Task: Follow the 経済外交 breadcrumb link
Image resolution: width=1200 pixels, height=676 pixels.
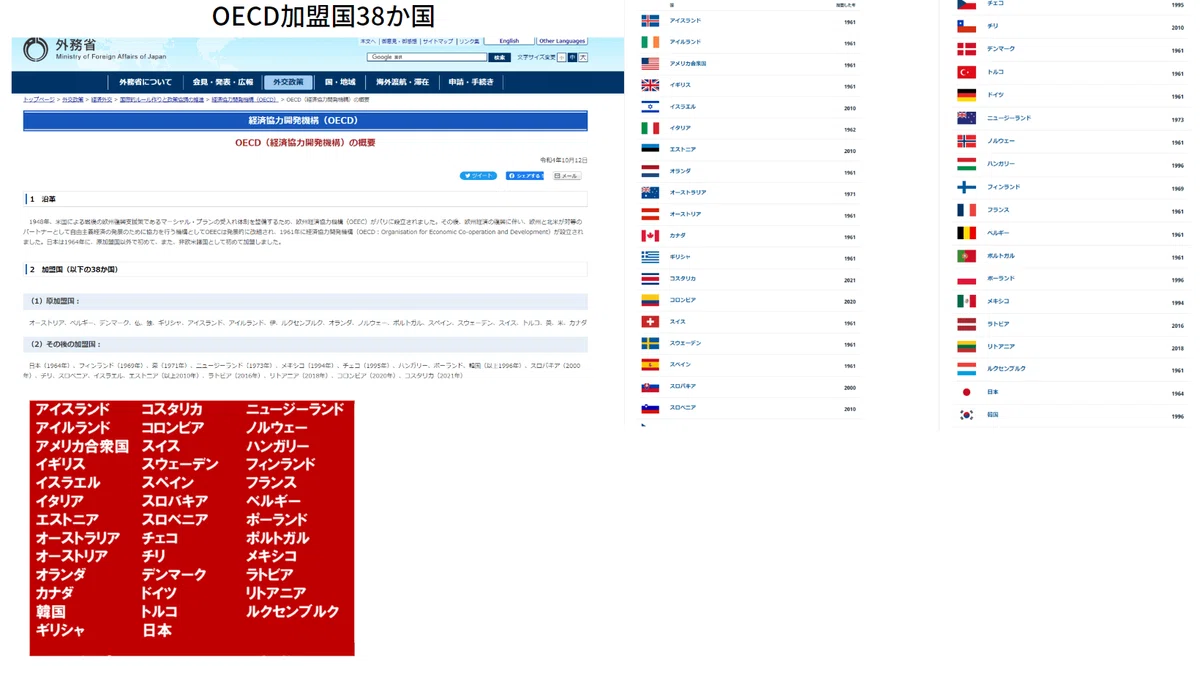Action: tap(102, 100)
